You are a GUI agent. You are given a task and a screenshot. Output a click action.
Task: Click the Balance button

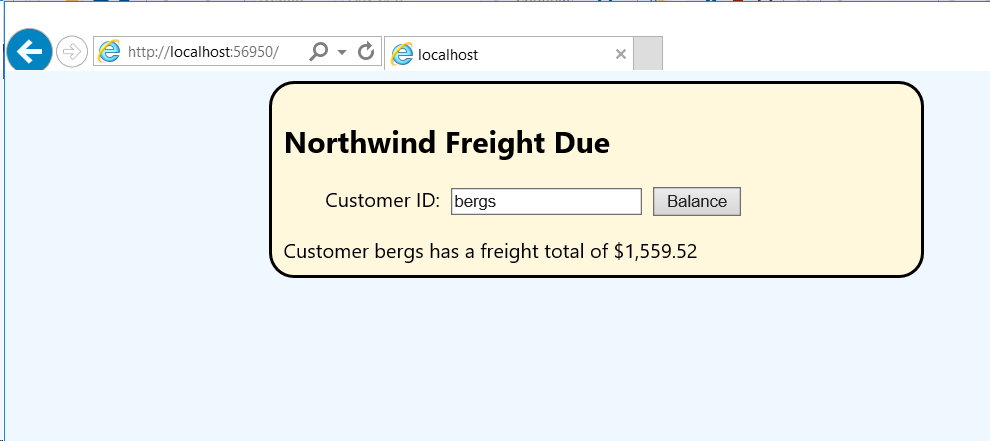[697, 202]
